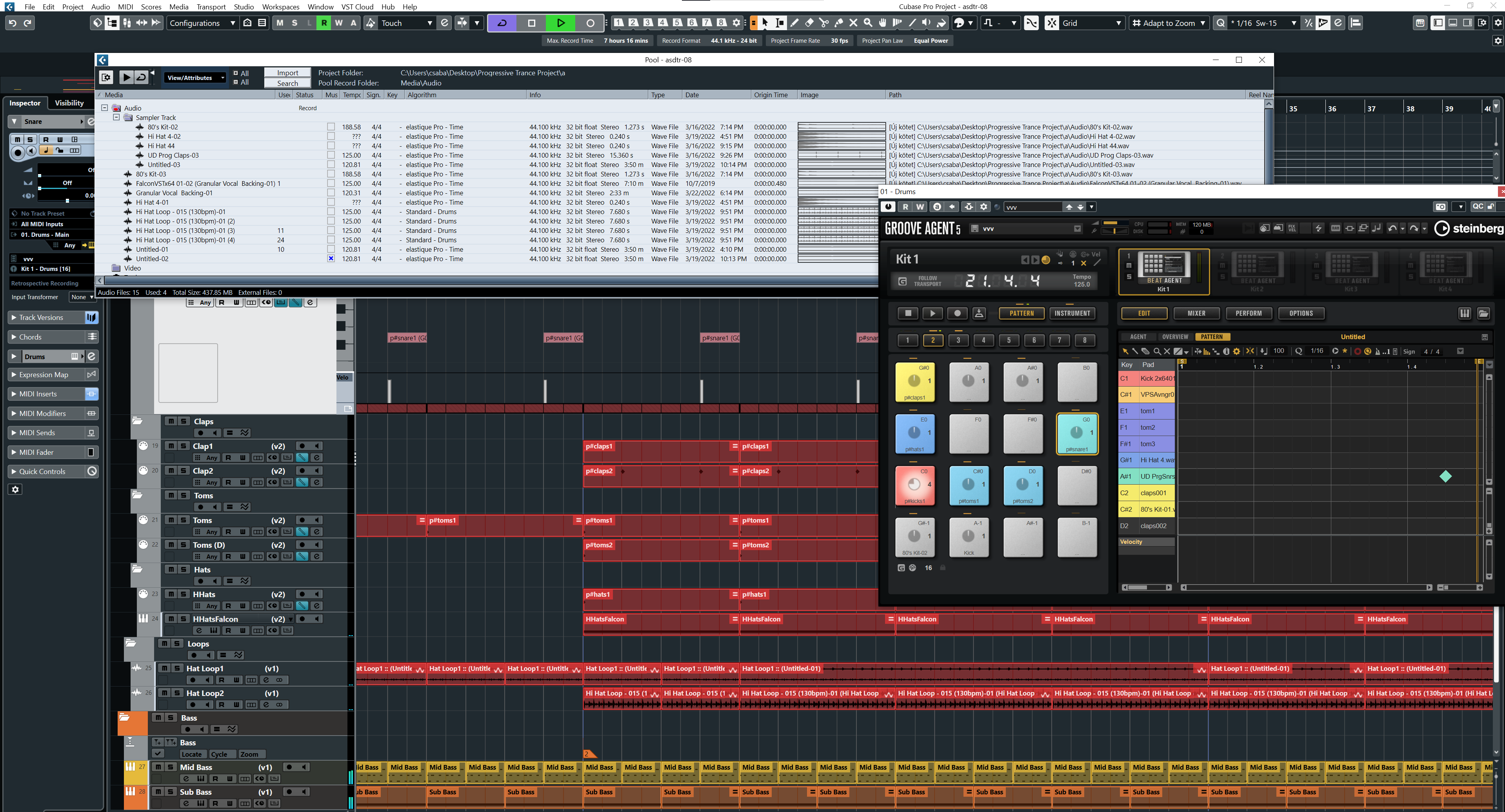This screenshot has height=812, width=1505.
Task: Select the Glue tool
Action: click(838, 23)
